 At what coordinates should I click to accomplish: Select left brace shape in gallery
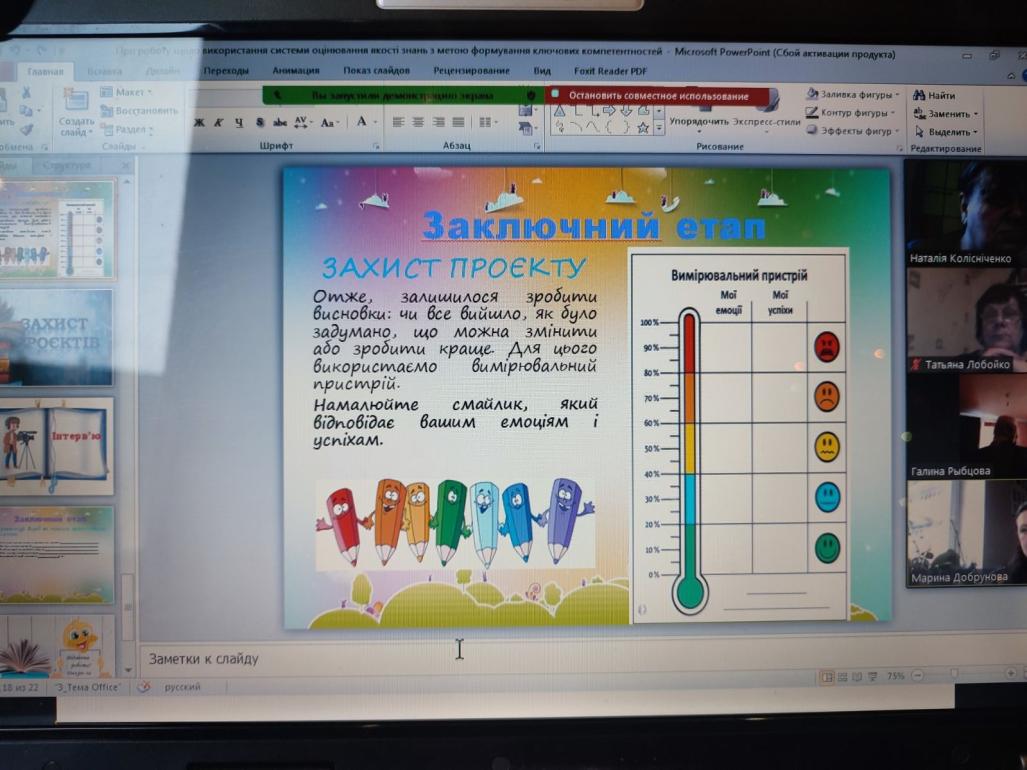click(x=608, y=128)
